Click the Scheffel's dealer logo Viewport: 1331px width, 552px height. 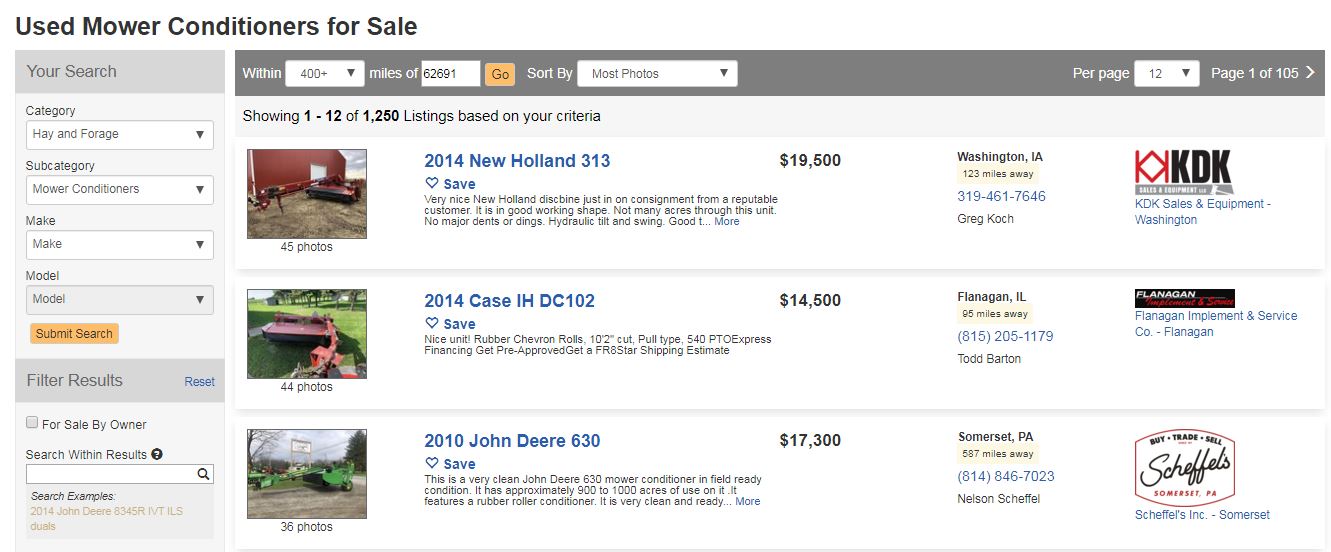[x=1184, y=467]
